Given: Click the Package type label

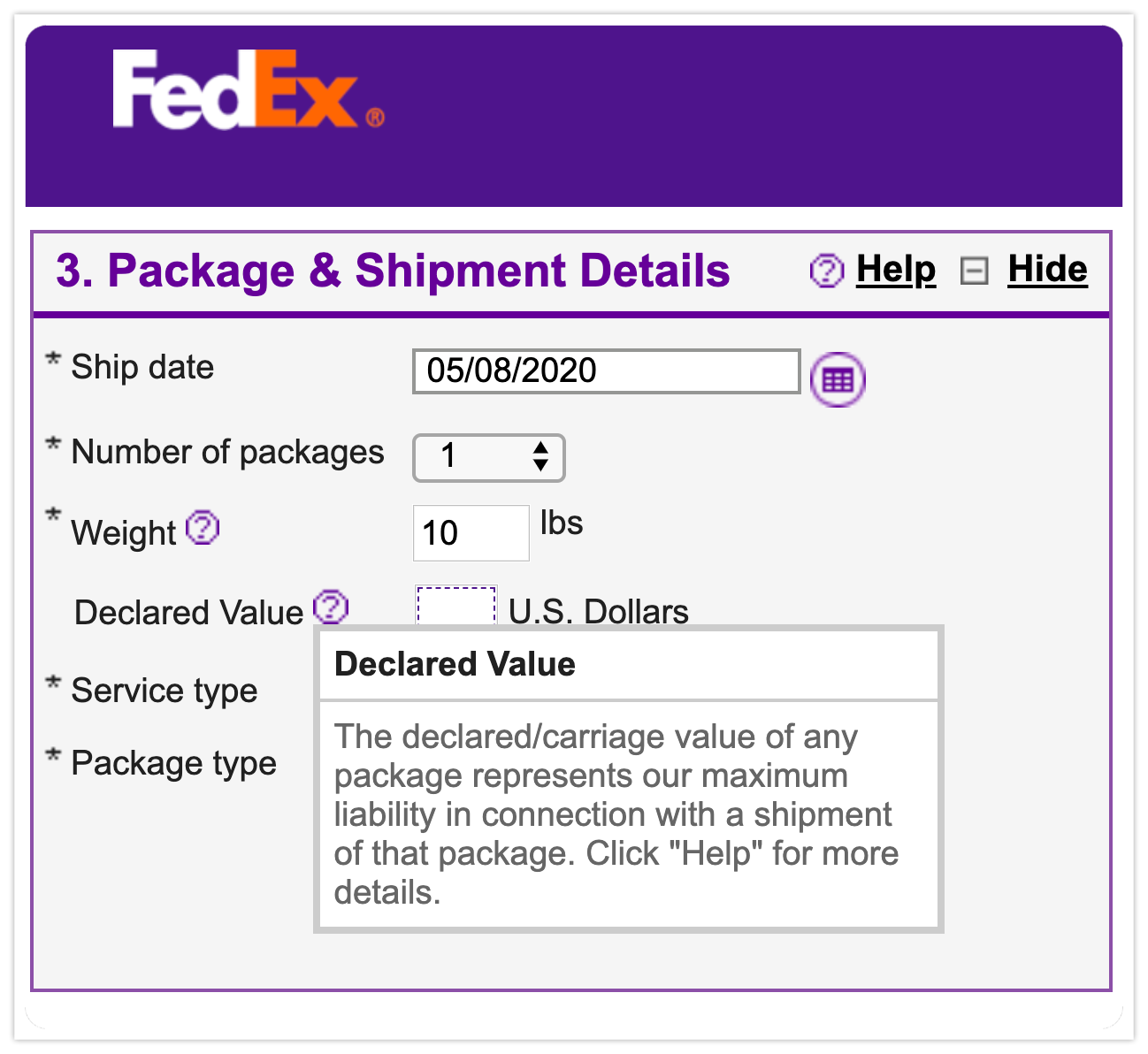Looking at the screenshot, I should pos(173,763).
